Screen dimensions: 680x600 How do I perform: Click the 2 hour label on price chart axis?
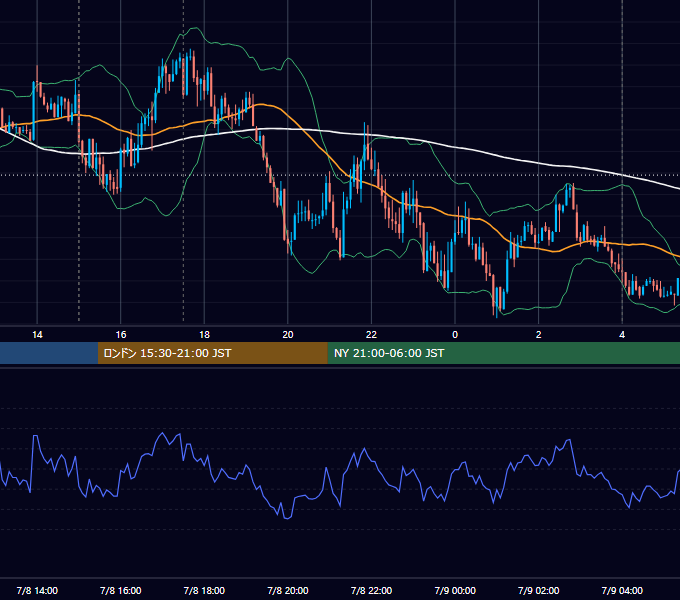[538, 335]
